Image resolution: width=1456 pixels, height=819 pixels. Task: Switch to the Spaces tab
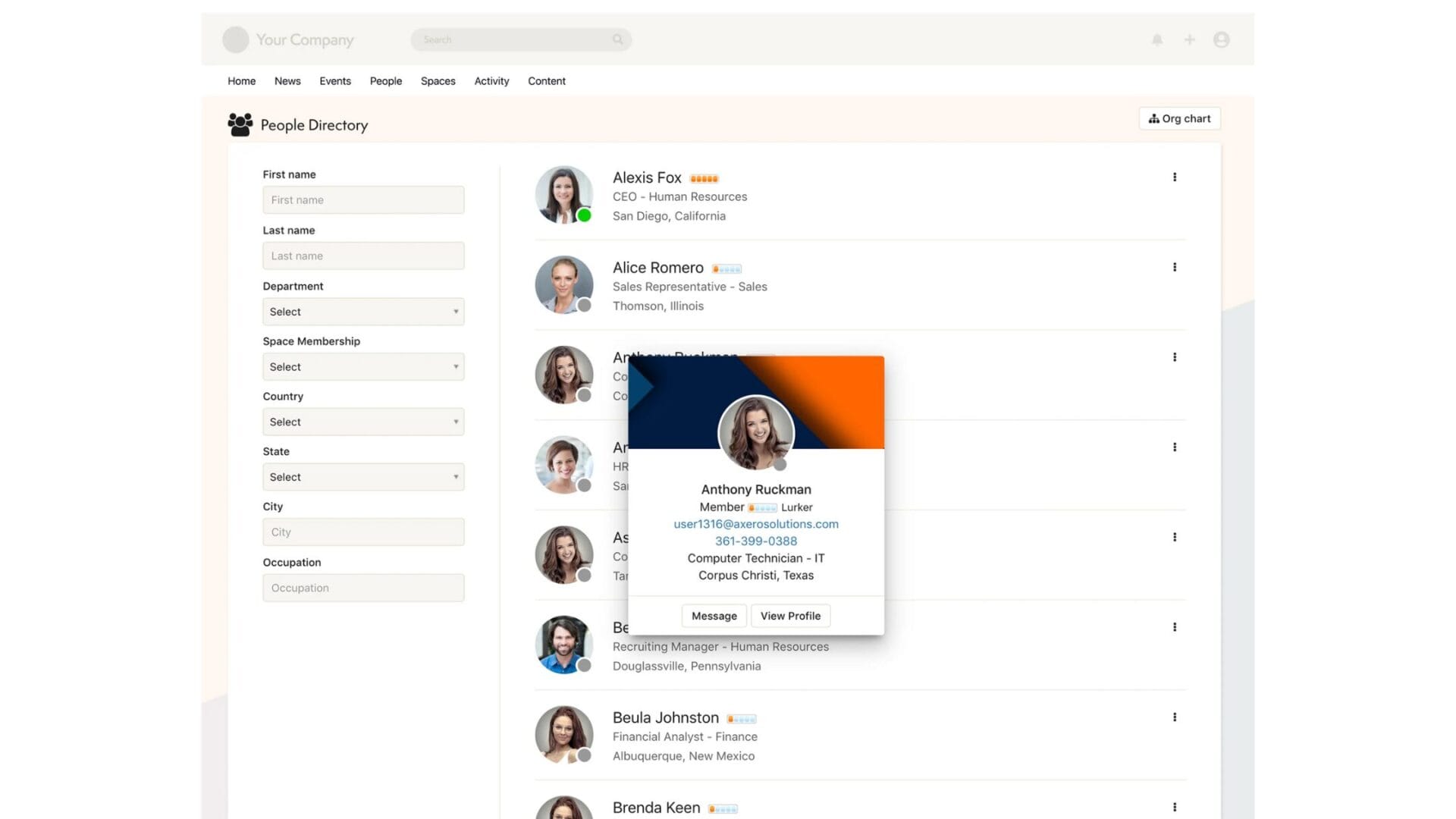pos(438,81)
